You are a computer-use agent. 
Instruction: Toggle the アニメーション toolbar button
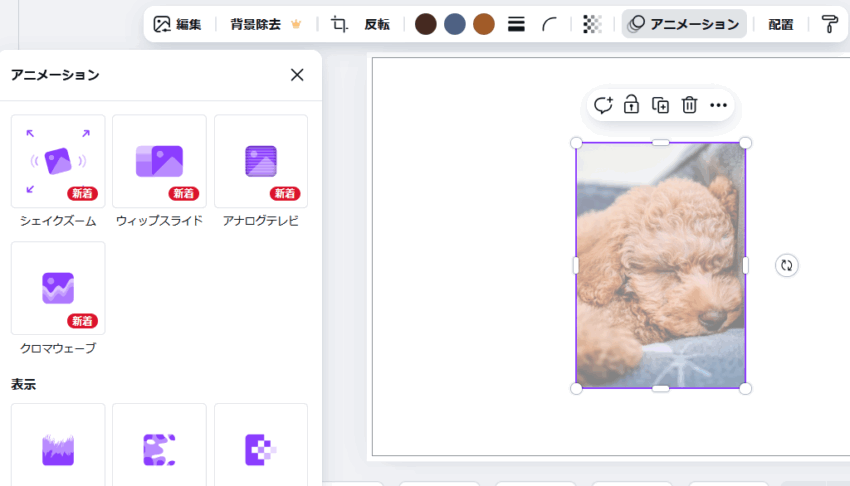pos(684,24)
